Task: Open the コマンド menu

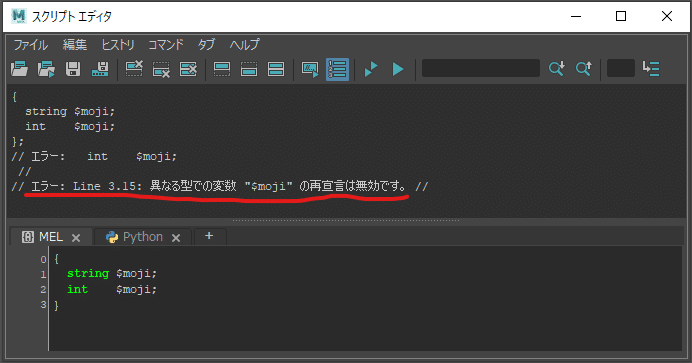Action: tap(165, 45)
